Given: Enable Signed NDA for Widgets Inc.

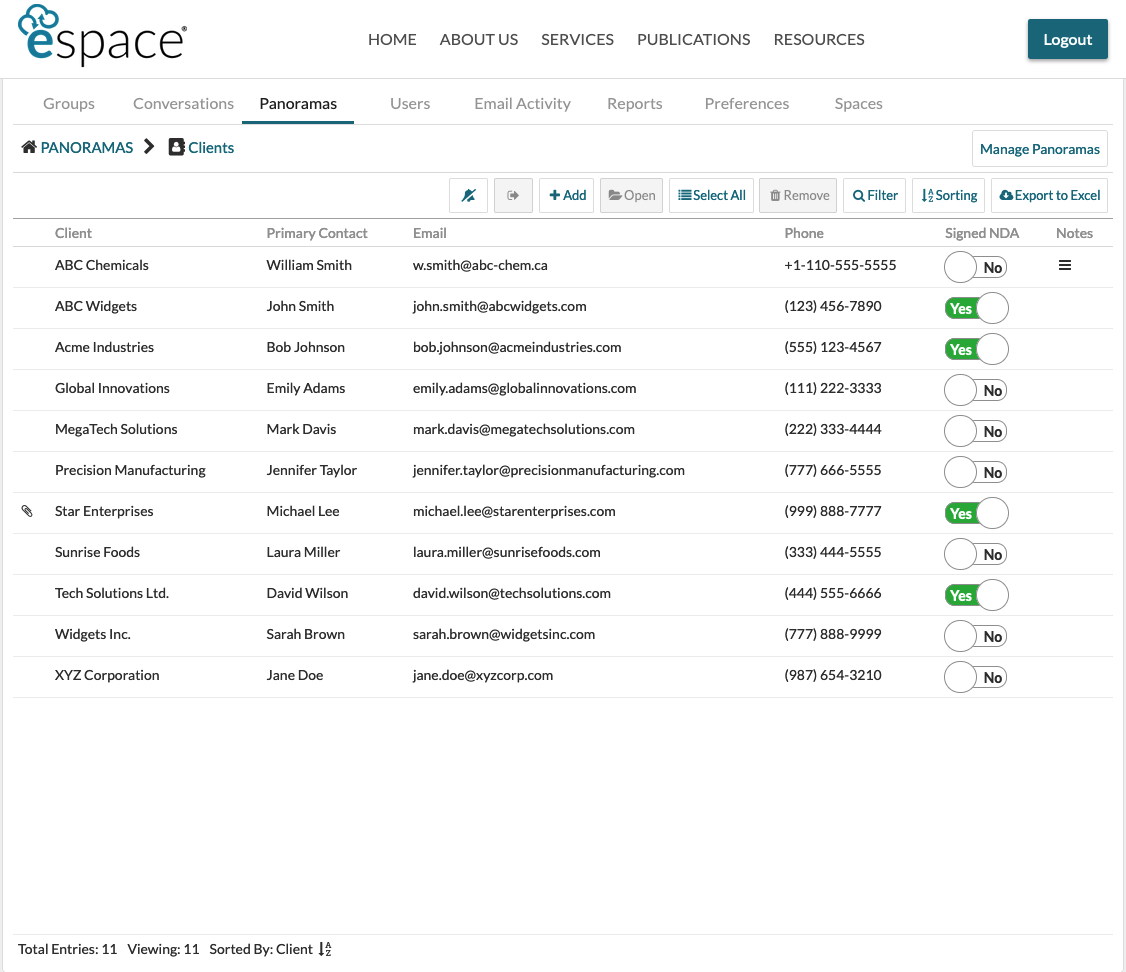Looking at the screenshot, I should click(x=976, y=635).
